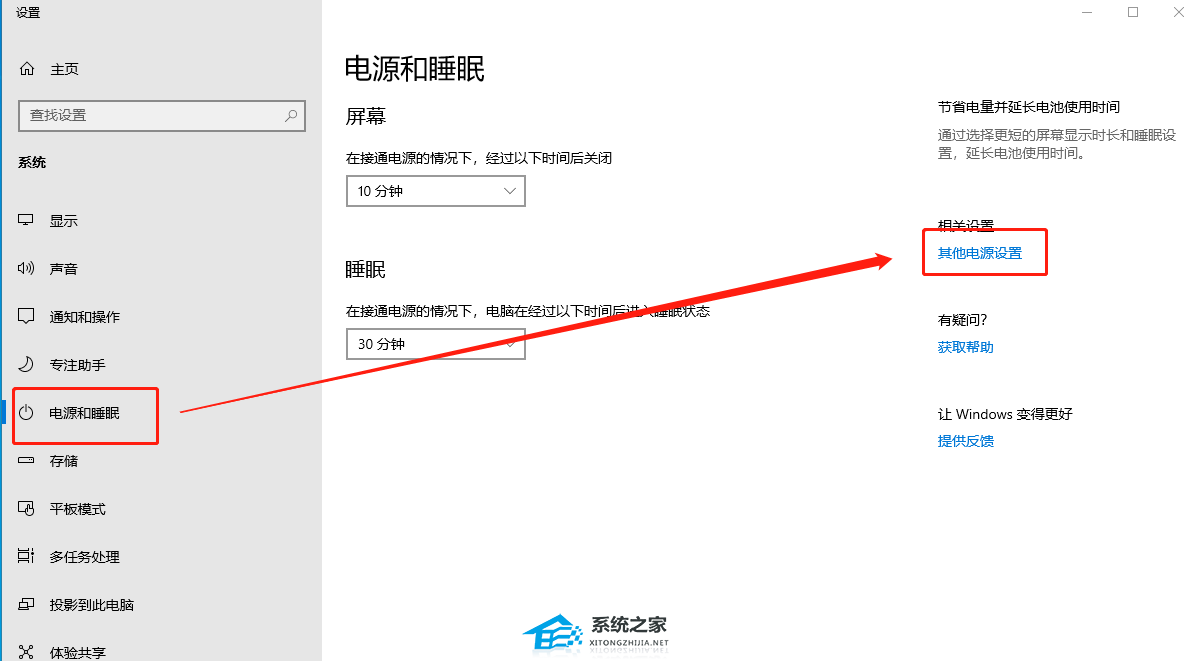Viewport: 1197px width, 661px height.
Task: Open the screen-off 10 分钟 dropdown
Action: (x=436, y=191)
